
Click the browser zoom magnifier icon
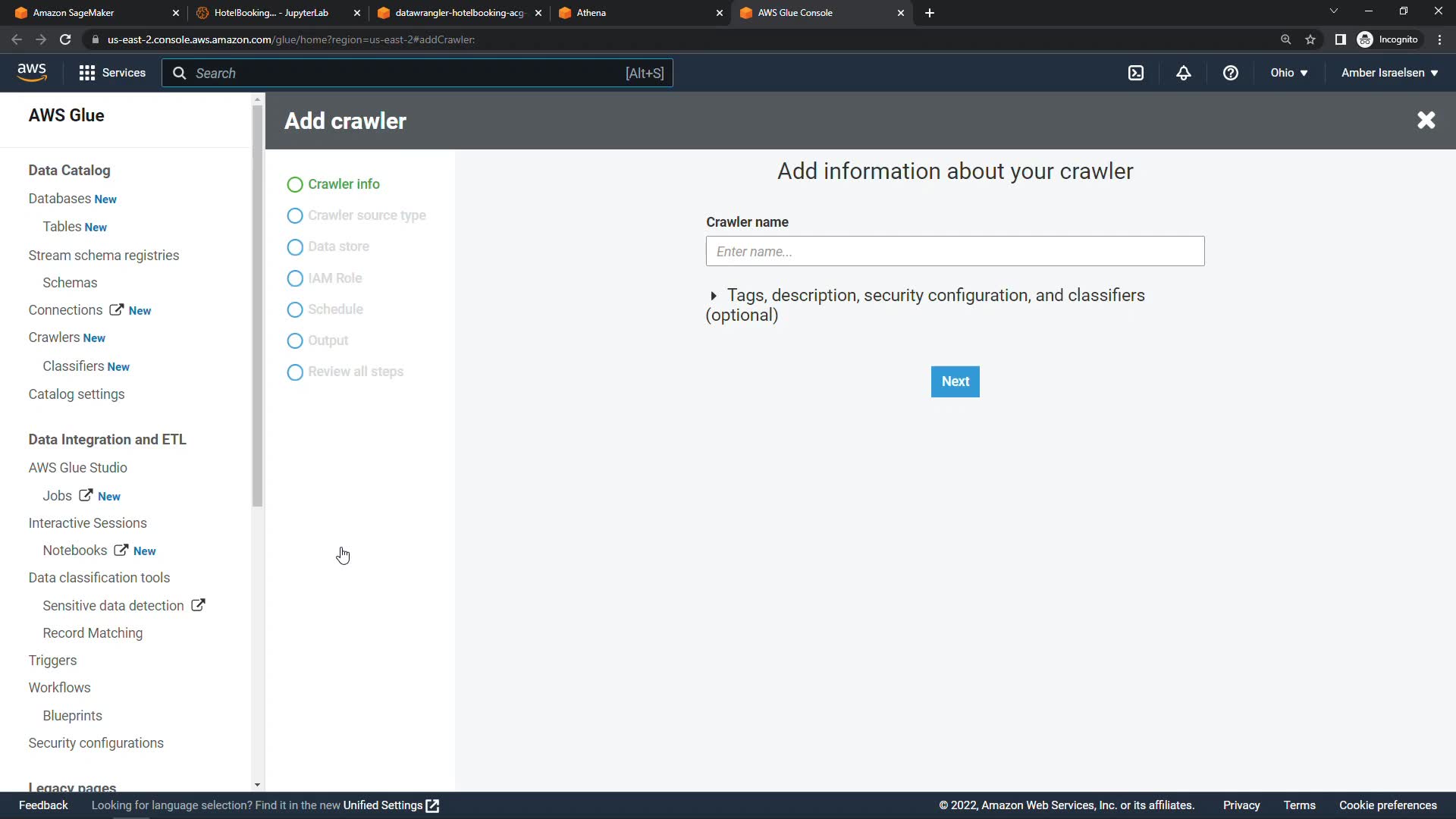click(1285, 39)
